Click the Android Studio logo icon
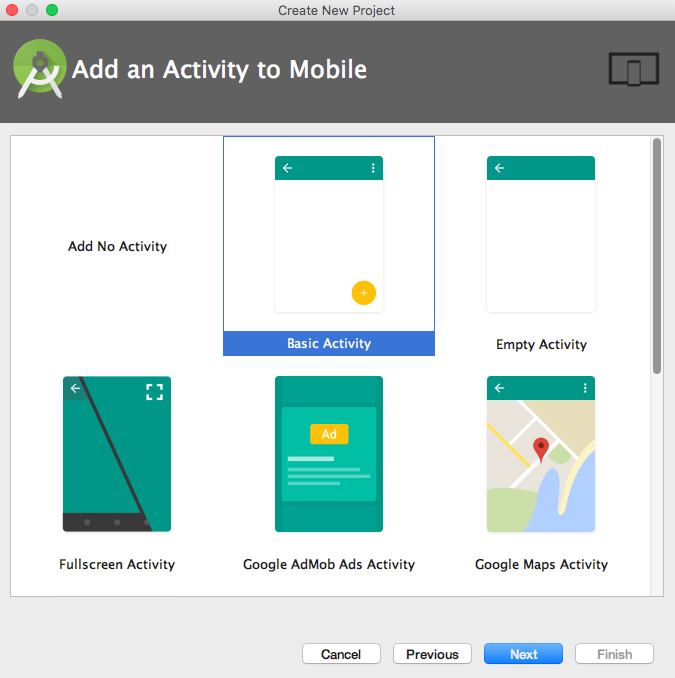Viewport: 675px width, 678px height. tap(39, 70)
